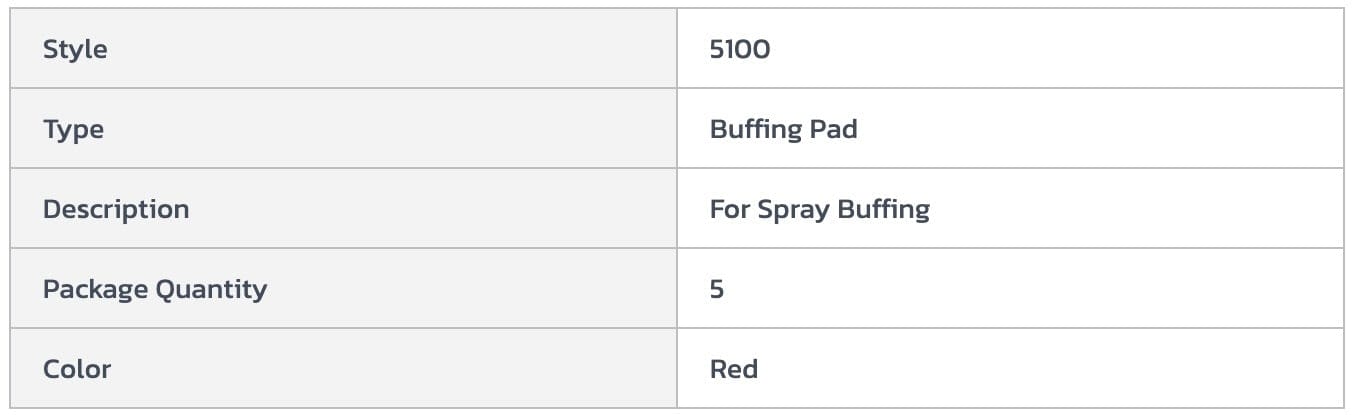Click the word 'Package' in the label column
The width and height of the screenshot is (1352, 415).
(97, 289)
